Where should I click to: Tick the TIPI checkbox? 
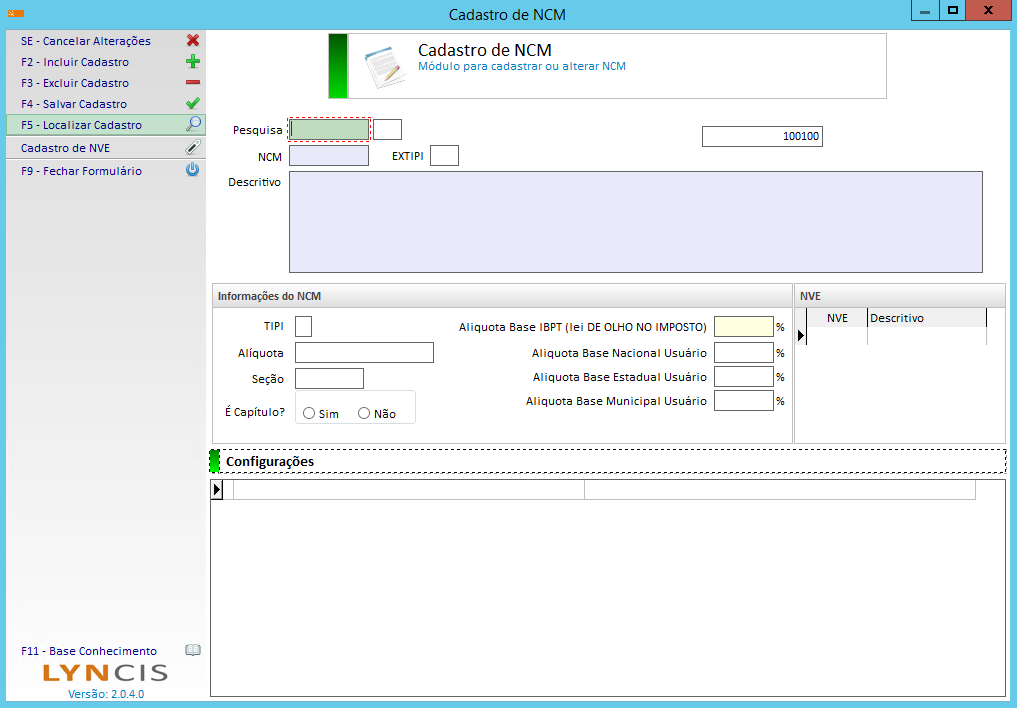pyautogui.click(x=303, y=327)
